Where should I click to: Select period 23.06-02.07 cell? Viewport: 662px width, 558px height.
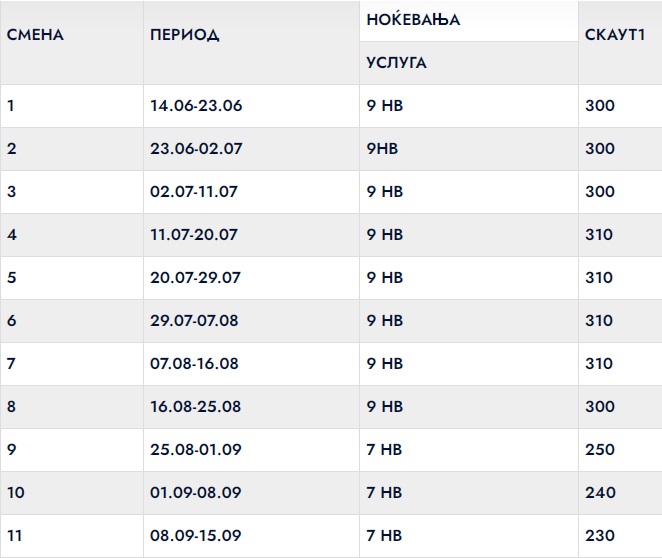coord(196,149)
